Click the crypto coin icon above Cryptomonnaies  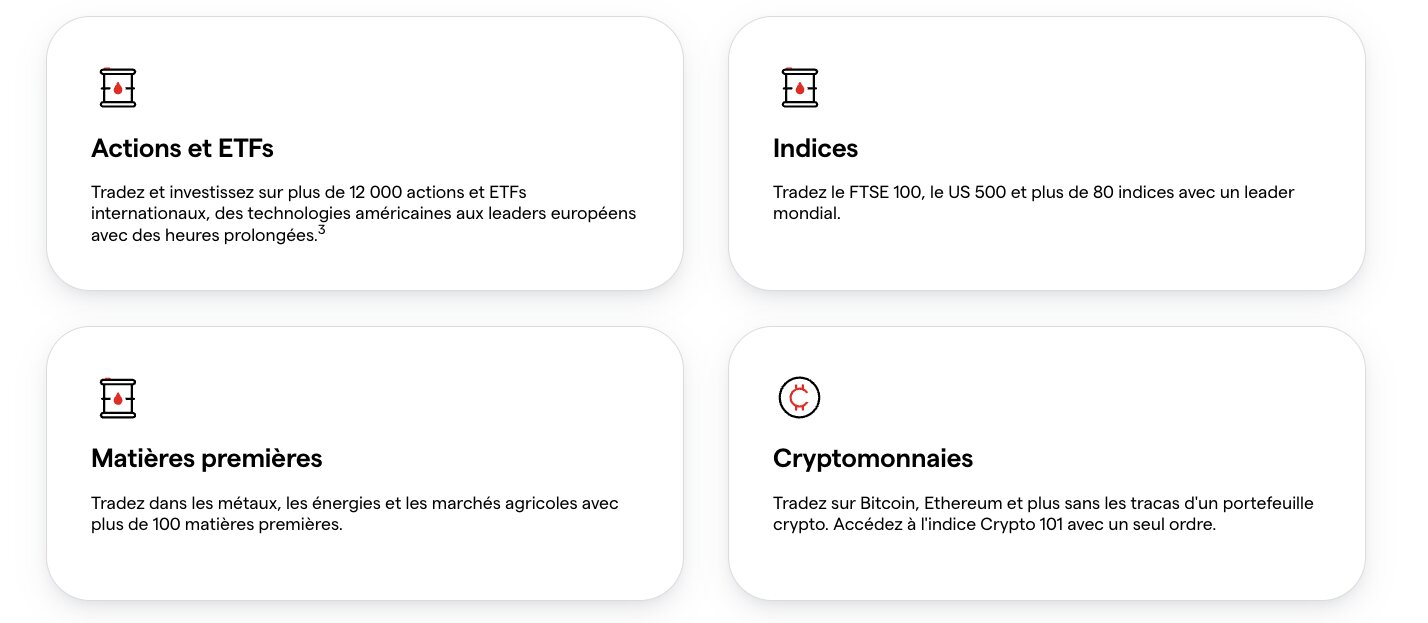point(799,398)
